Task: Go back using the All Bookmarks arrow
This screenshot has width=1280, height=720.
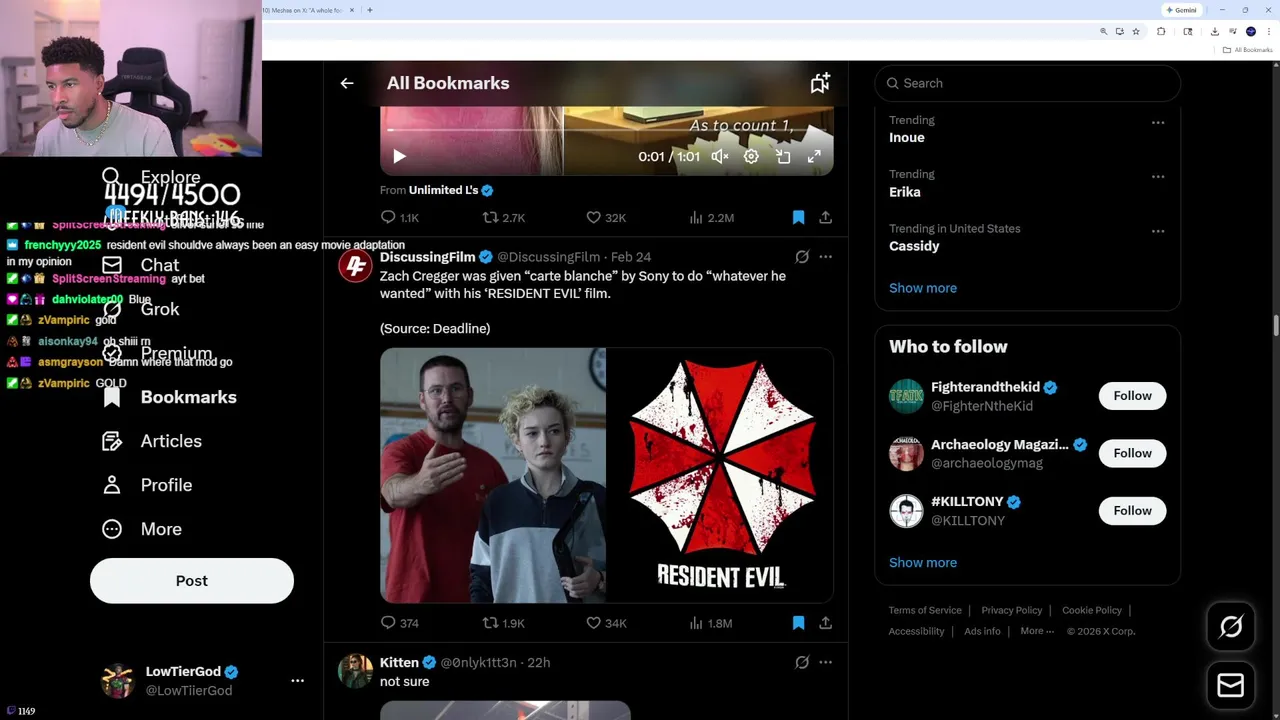Action: click(347, 83)
